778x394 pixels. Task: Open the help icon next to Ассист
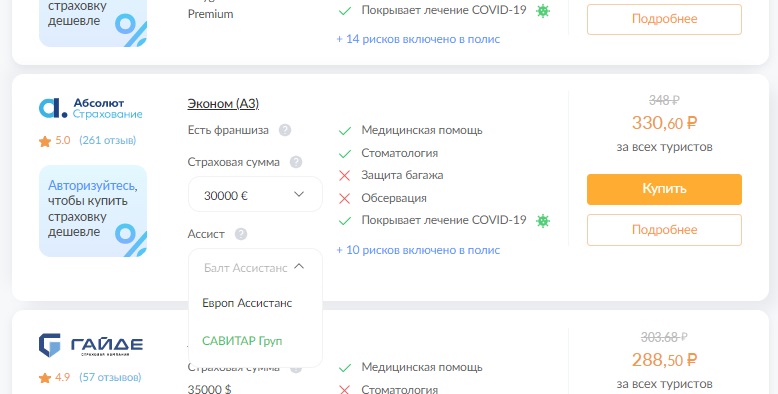click(x=241, y=234)
